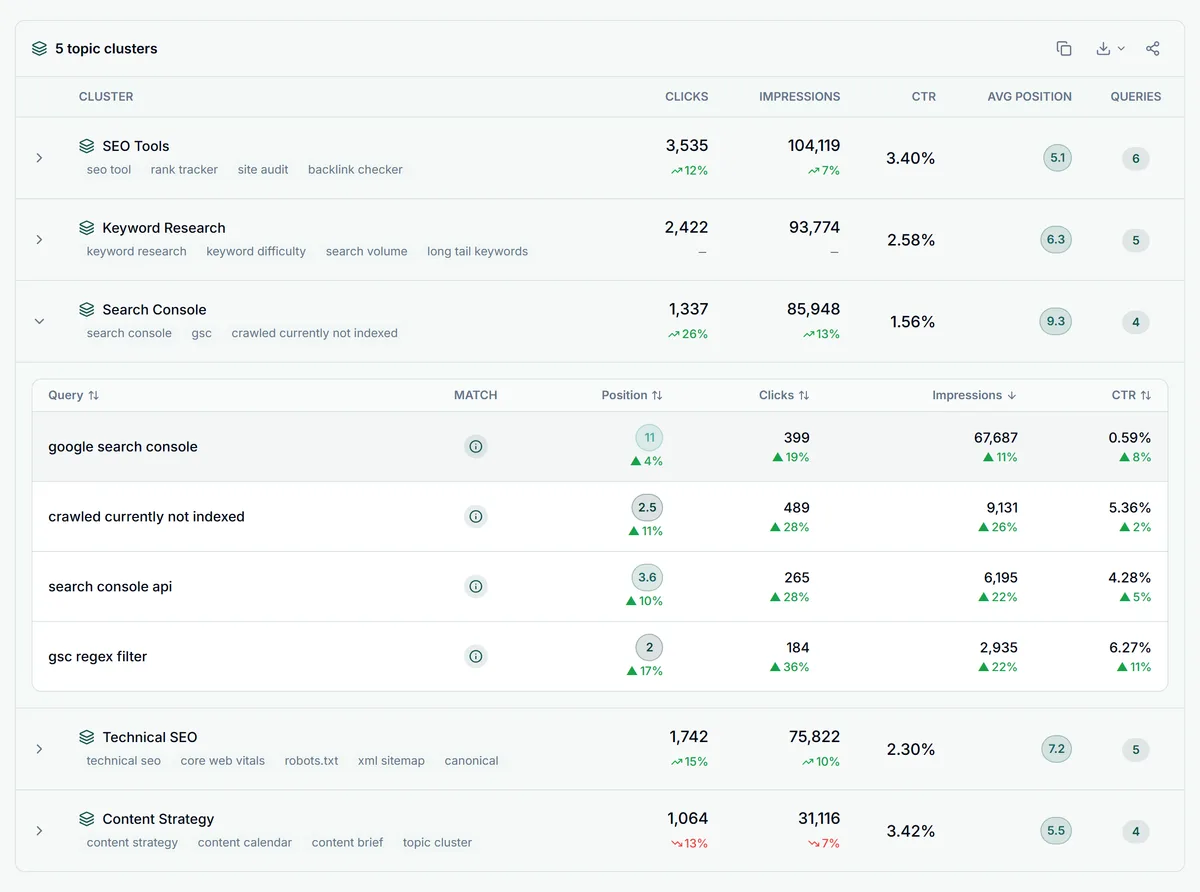Click the layers icon next to Search Console
1200x892 pixels.
87,310
